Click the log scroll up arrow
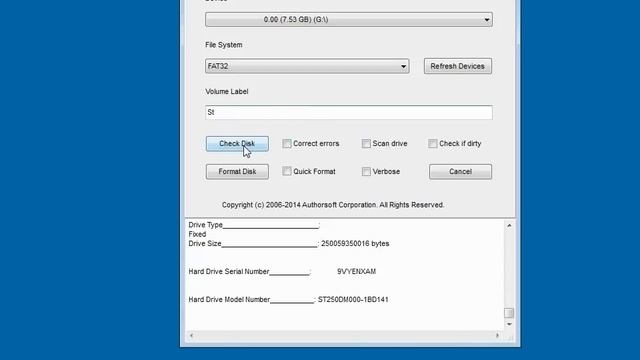This screenshot has width=640, height=360. pyautogui.click(x=509, y=225)
